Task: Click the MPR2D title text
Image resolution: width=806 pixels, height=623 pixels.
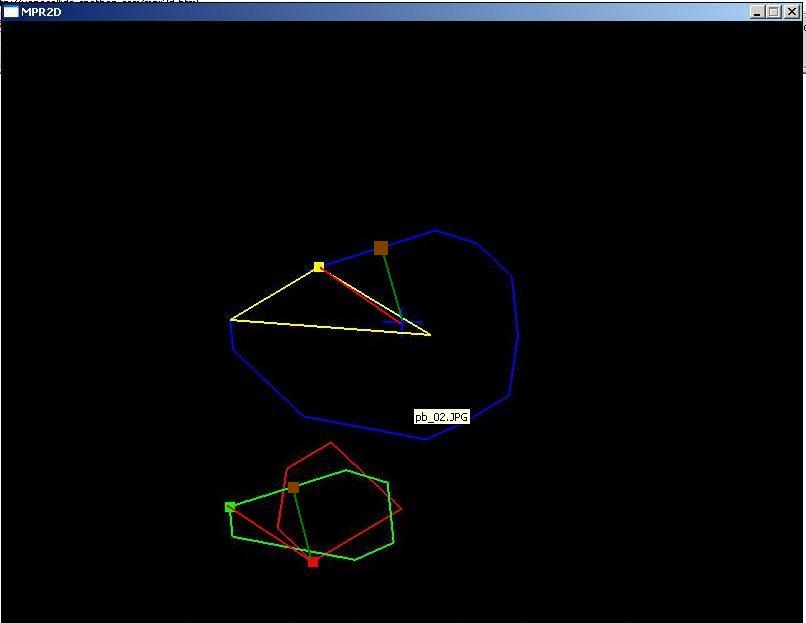Action: tap(41, 12)
